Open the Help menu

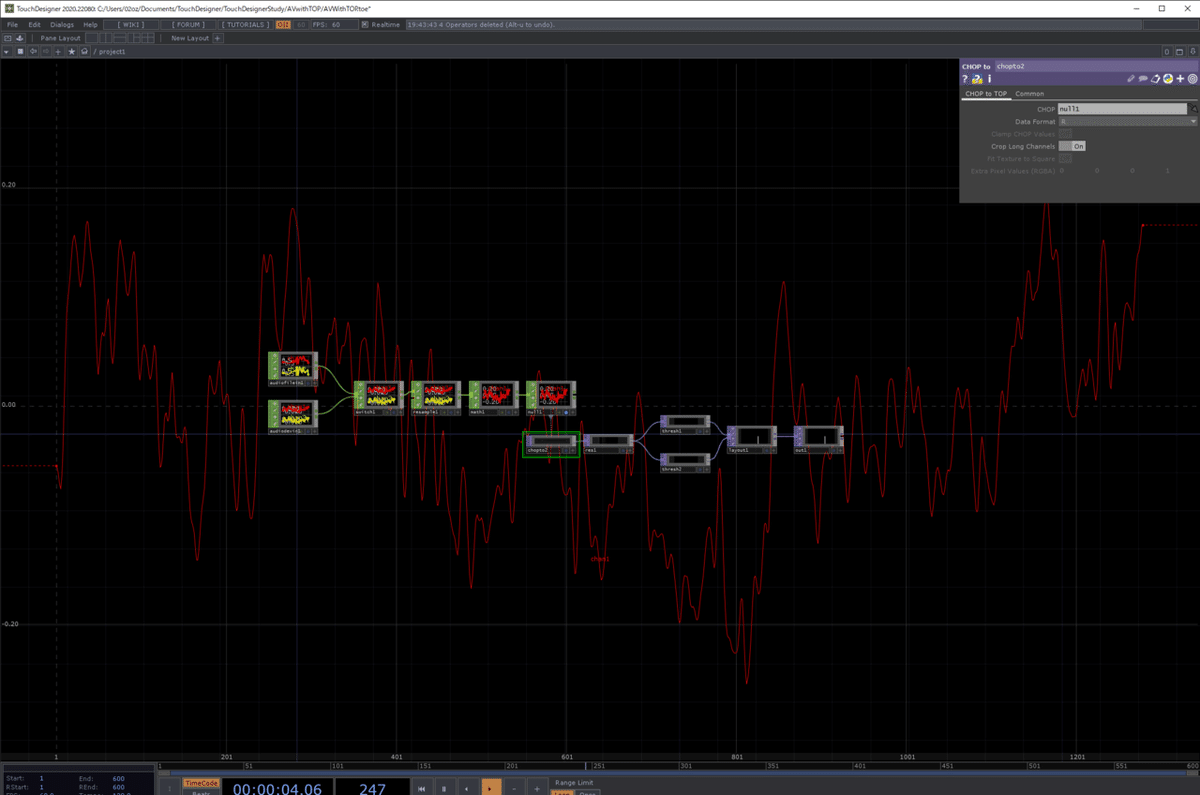click(90, 24)
